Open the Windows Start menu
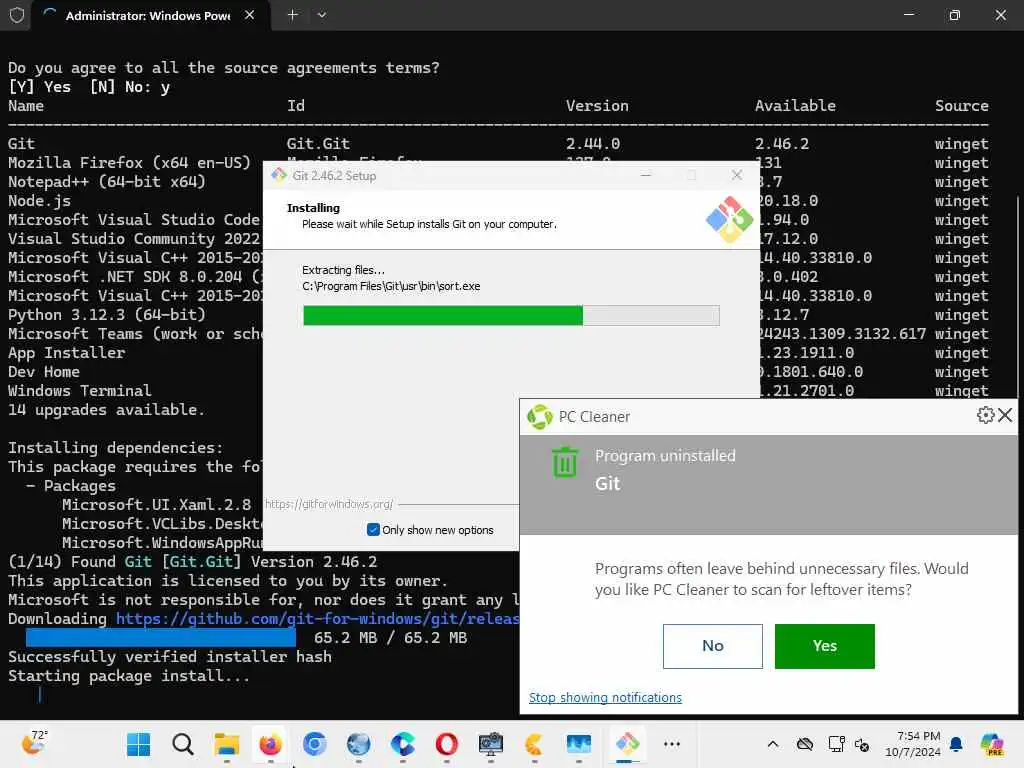The width and height of the screenshot is (1024, 768). click(138, 744)
